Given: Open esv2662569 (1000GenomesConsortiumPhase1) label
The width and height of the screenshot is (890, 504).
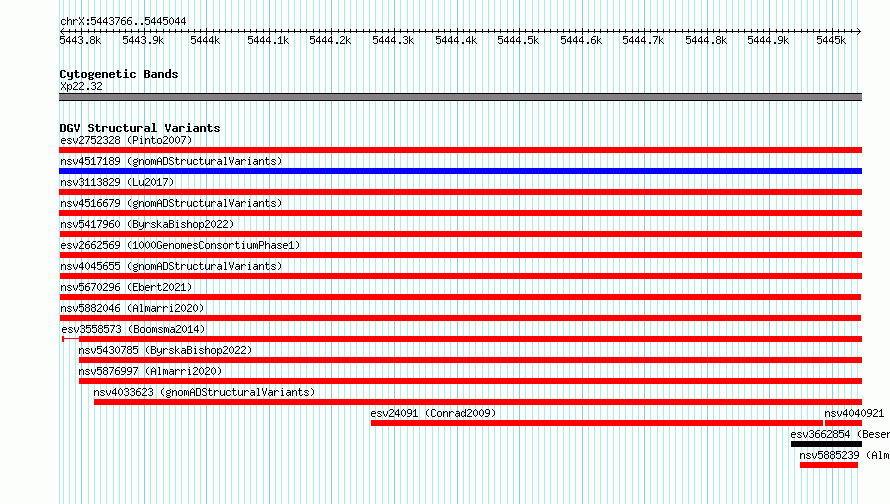Looking at the screenshot, I should click(180, 245).
